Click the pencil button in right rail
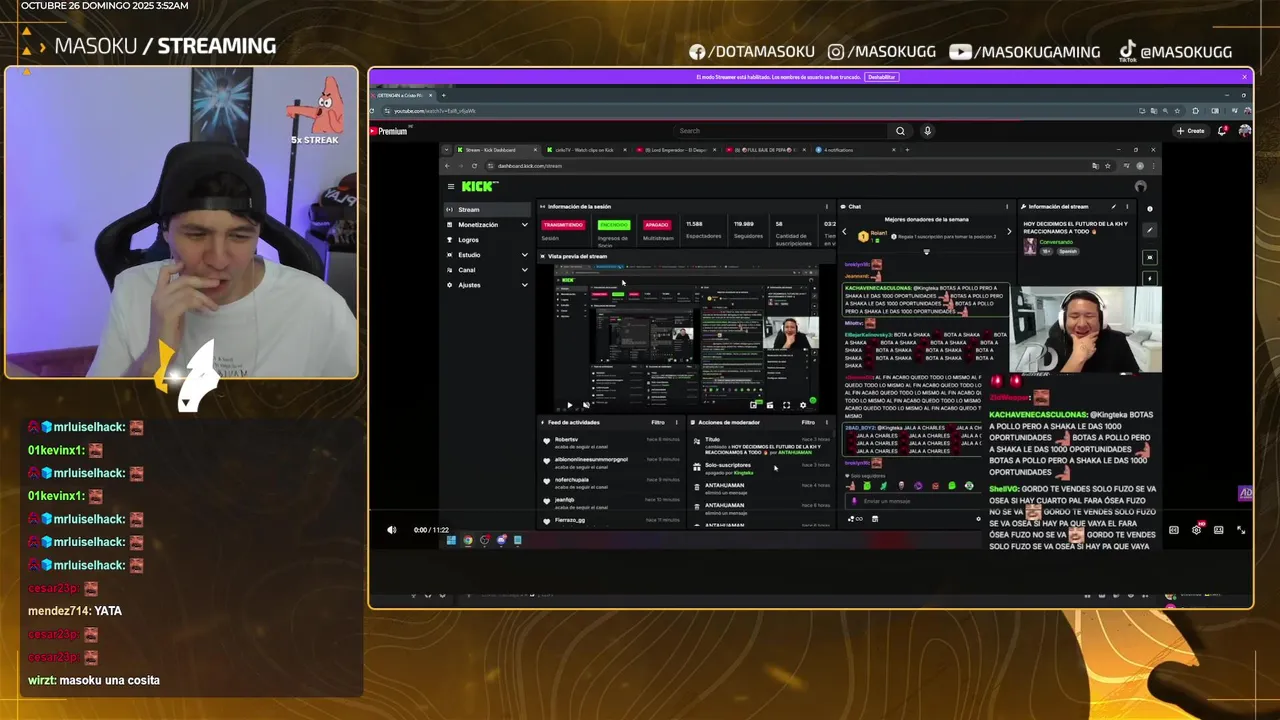Viewport: 1280px width, 720px height. click(1149, 230)
